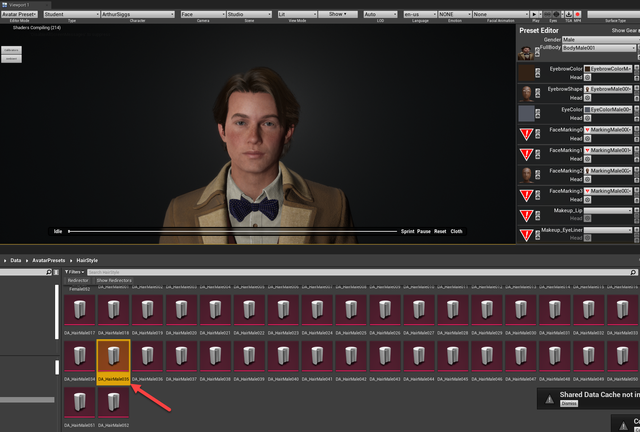The width and height of the screenshot is (640, 432).
Task: Click the gray-blue EyeColor swatch
Action: [526, 114]
